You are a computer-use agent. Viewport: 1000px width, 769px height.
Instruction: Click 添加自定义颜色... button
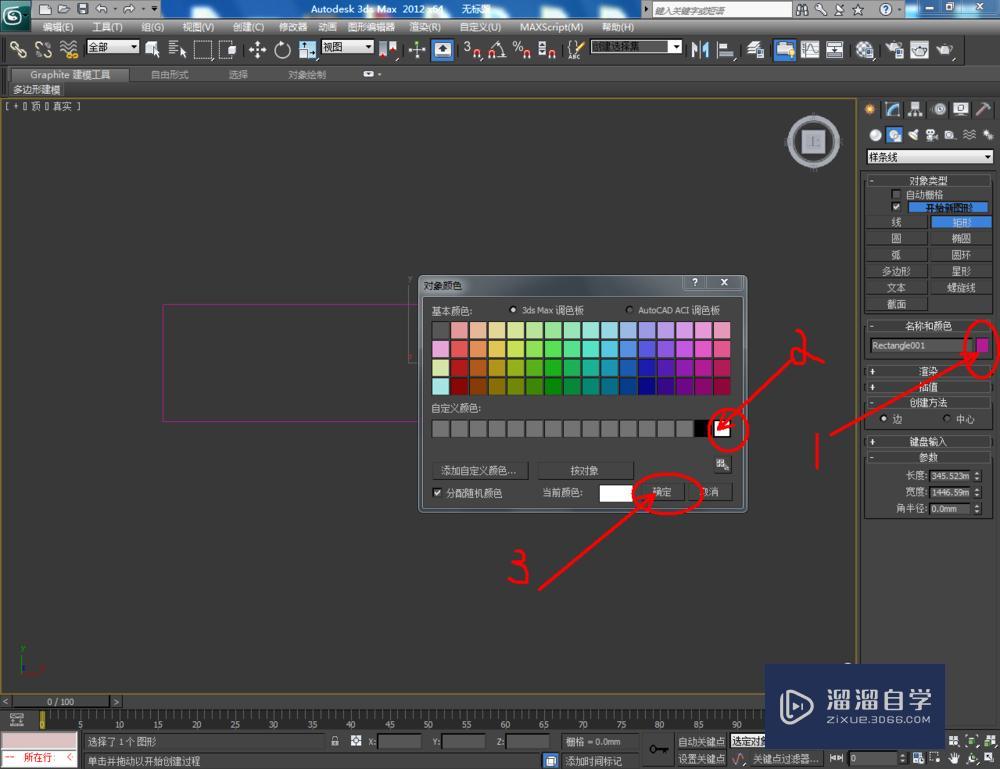point(478,471)
